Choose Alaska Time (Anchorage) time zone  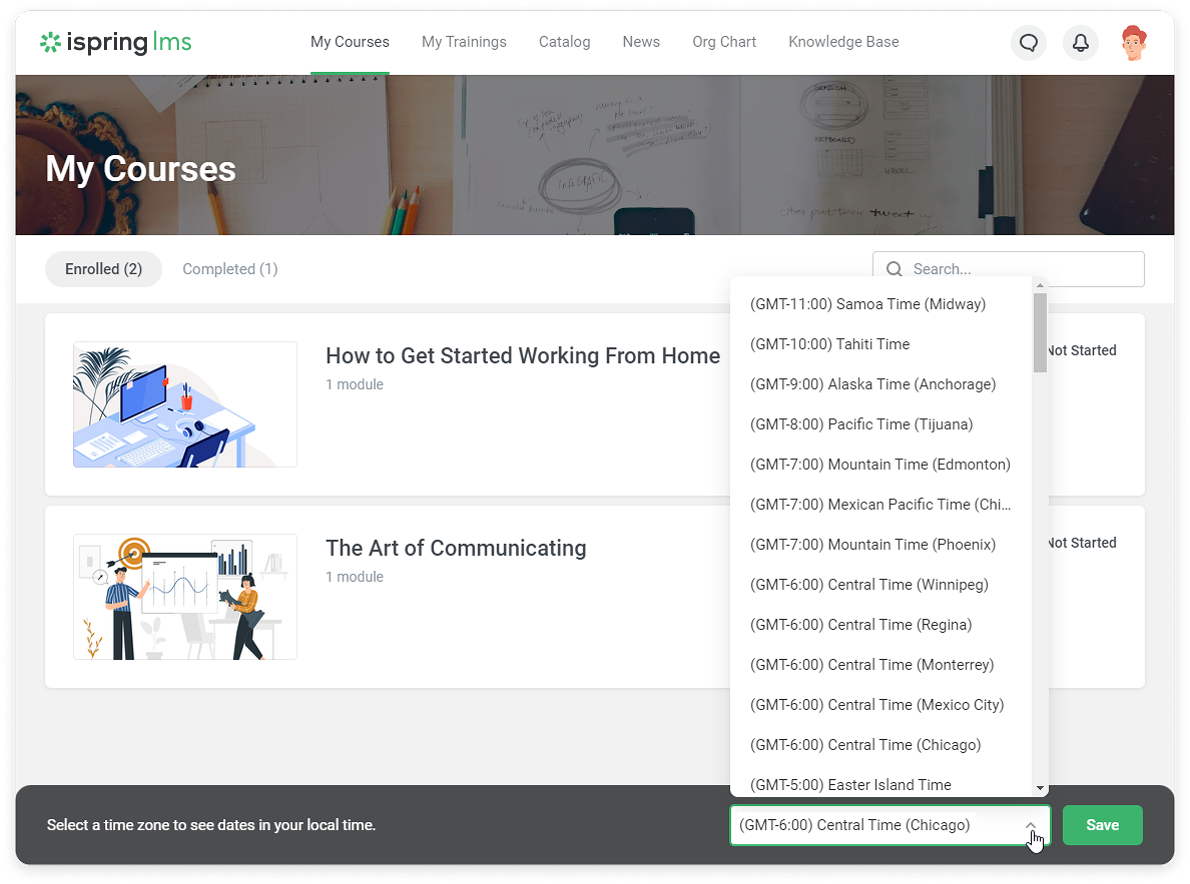[x=872, y=384]
